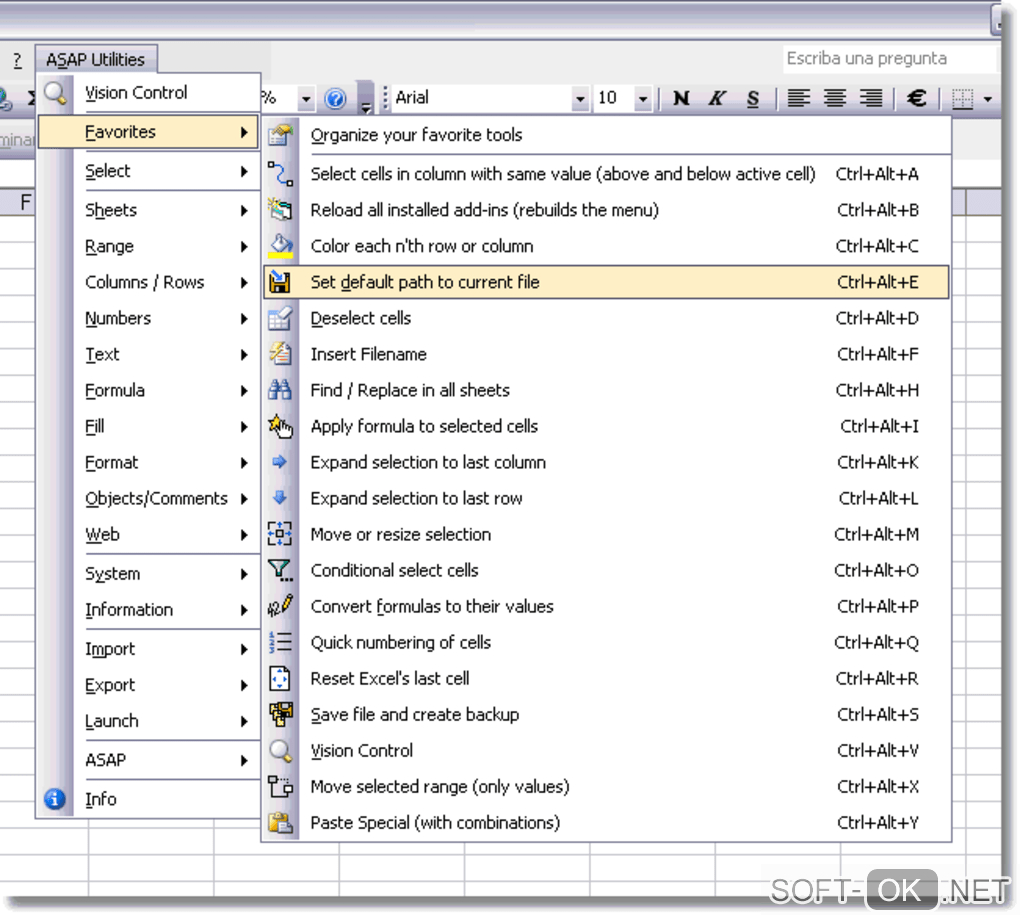Viewport: 1020px width, 915px height.
Task: Open the Information submenu entry
Action: point(150,609)
